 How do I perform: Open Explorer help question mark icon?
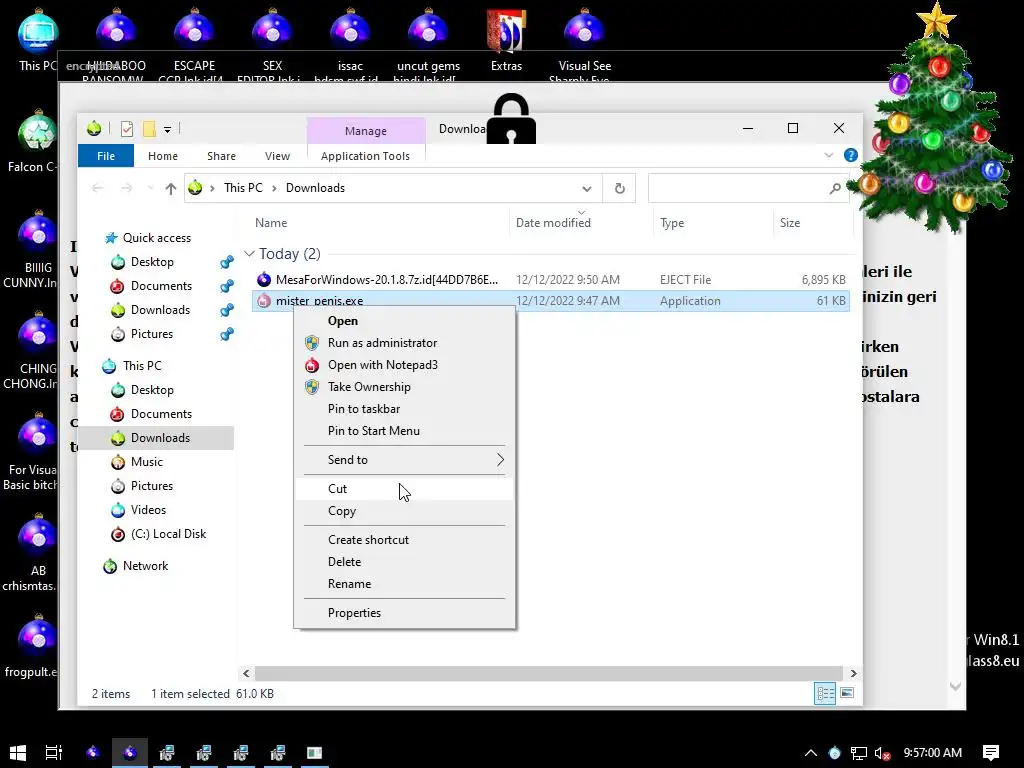[850, 155]
